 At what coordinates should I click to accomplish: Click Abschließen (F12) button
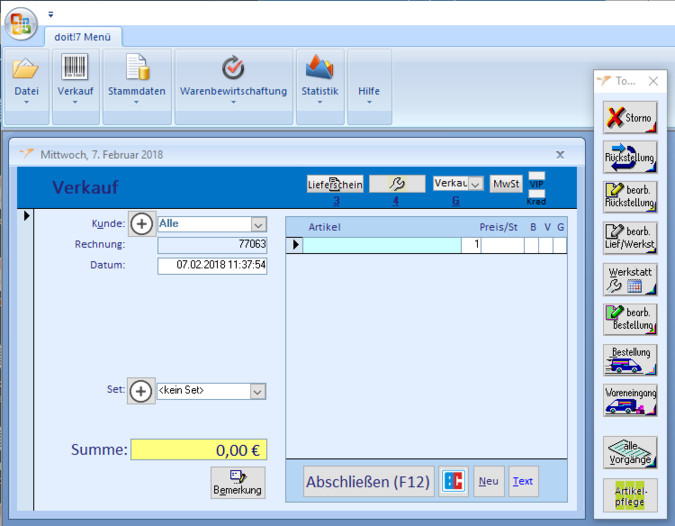(x=368, y=482)
